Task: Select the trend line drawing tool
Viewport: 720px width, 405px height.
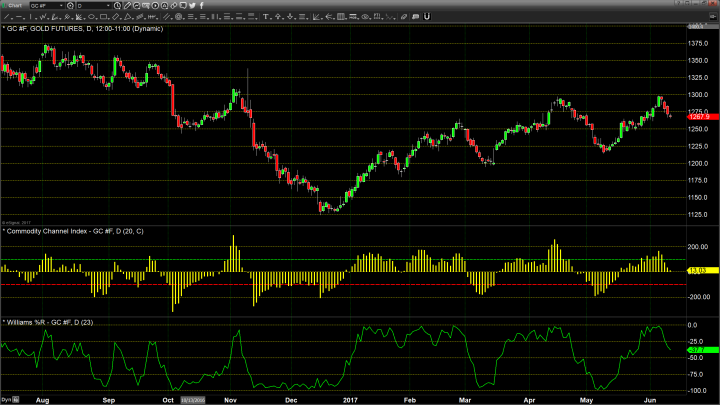Action: point(6,17)
